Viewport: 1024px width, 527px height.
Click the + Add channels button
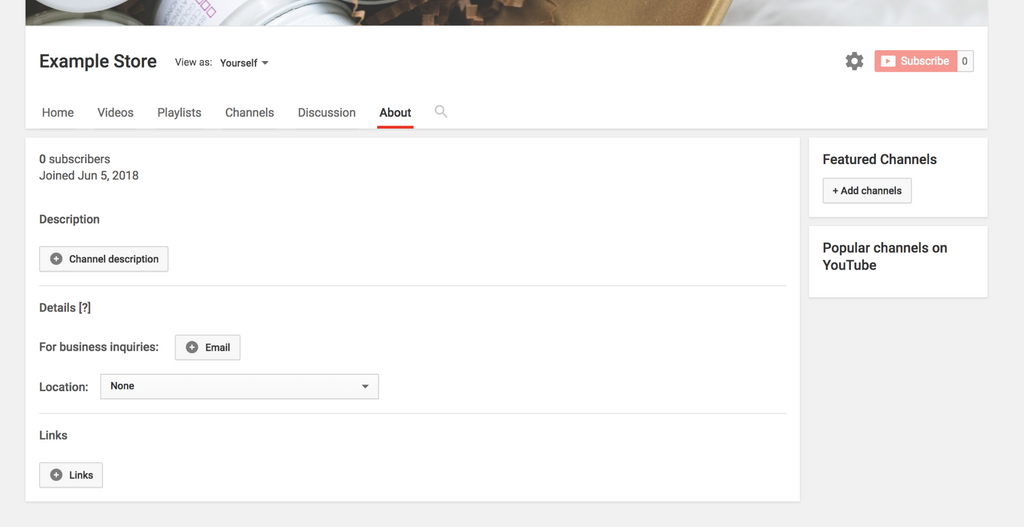pos(867,191)
